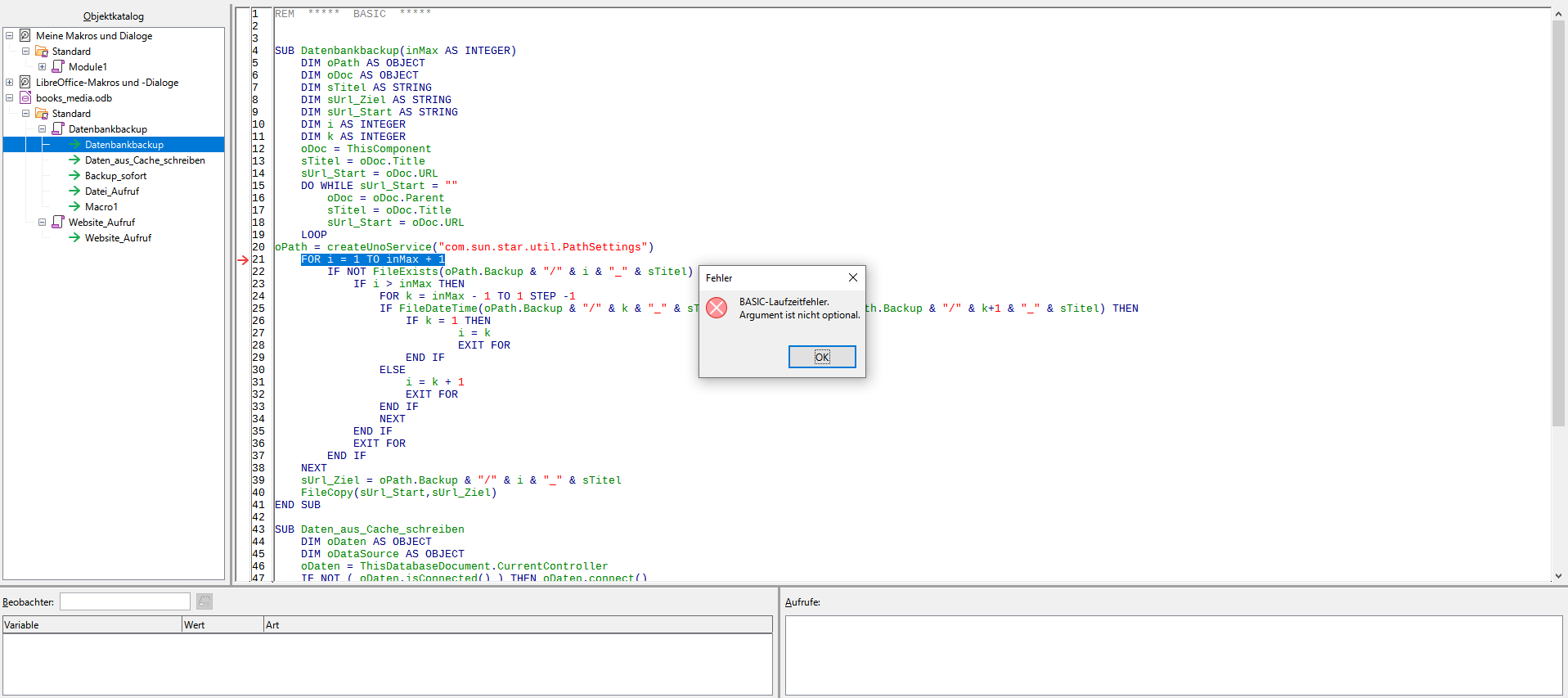Click line number 41 'END SUB'

pos(298,505)
